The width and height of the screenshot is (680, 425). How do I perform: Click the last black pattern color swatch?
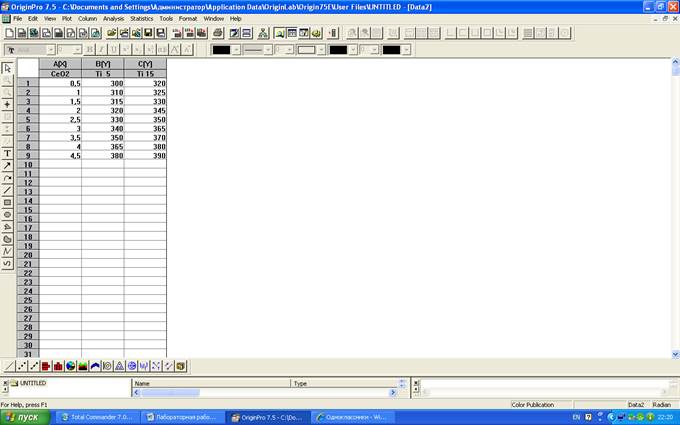391,50
